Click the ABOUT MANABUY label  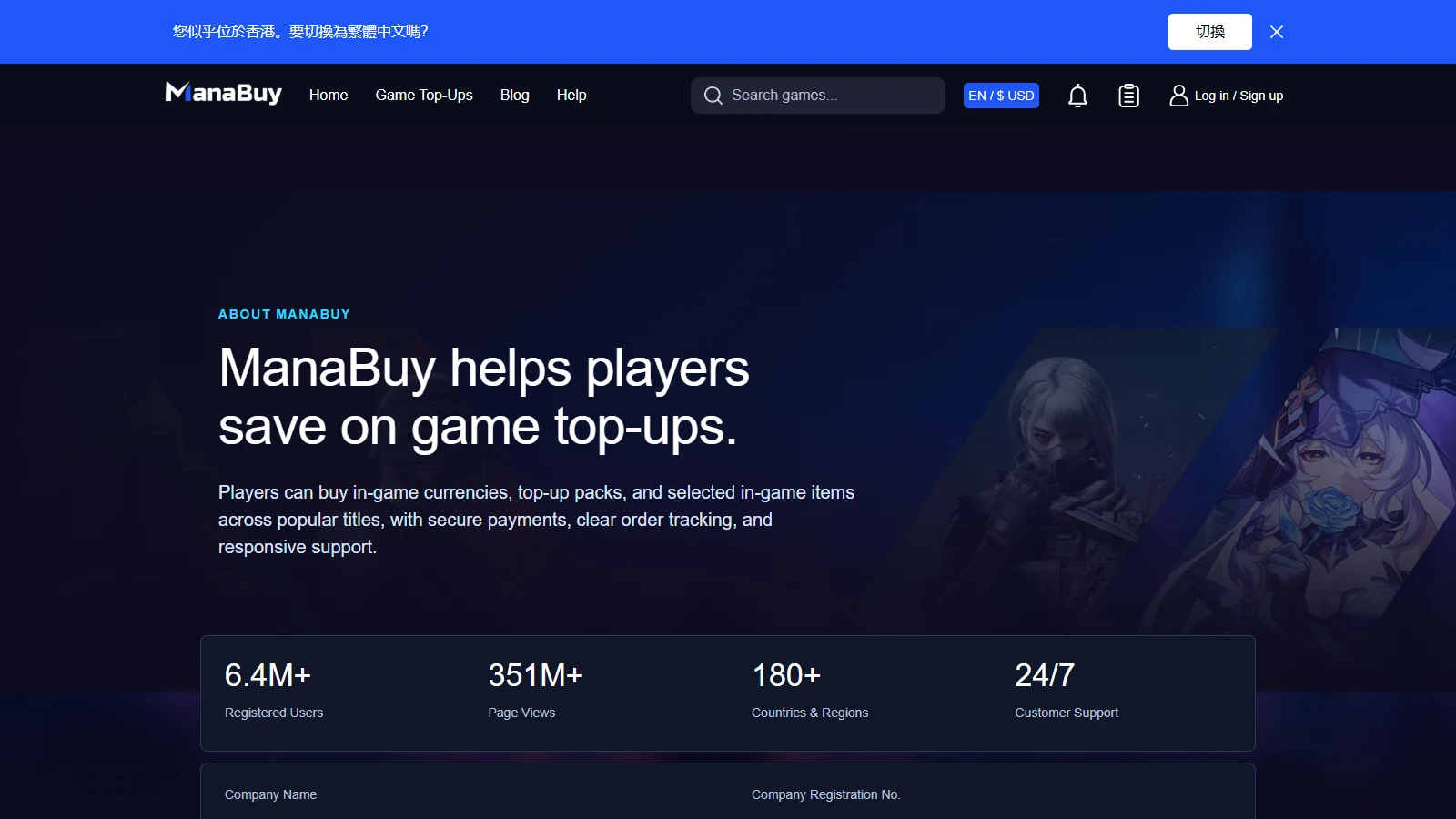[284, 314]
